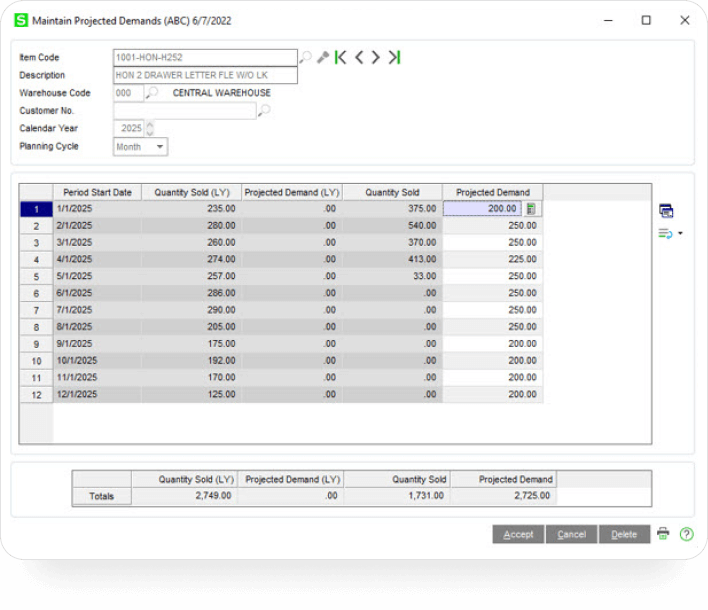Click the Period Start Date column header
Viewport: 708px width, 610px height.
tap(98, 192)
